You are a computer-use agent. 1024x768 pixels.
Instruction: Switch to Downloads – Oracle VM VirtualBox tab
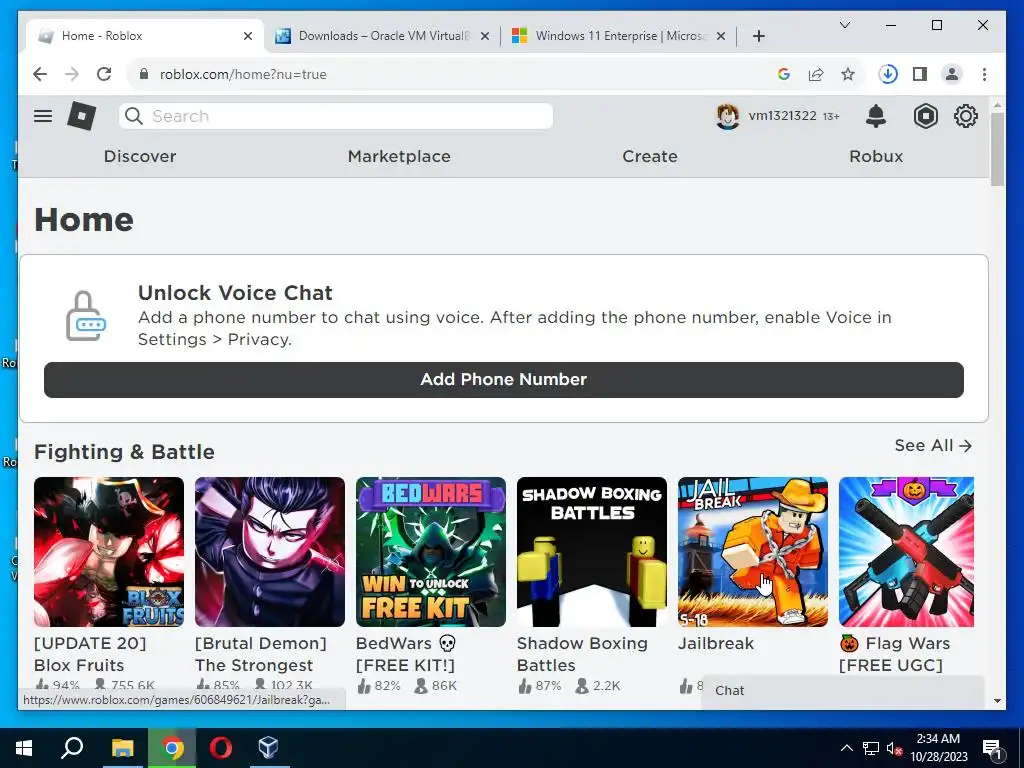383,36
